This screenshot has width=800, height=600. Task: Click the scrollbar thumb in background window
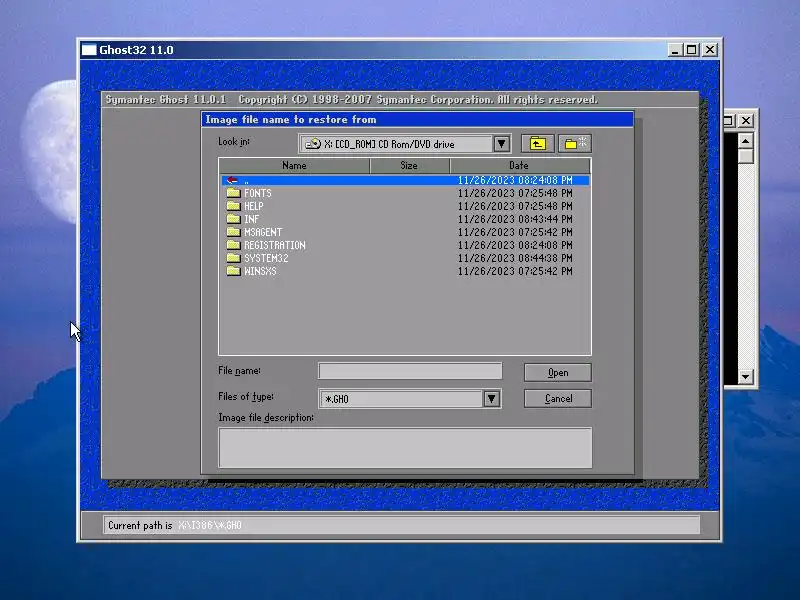pos(746,156)
